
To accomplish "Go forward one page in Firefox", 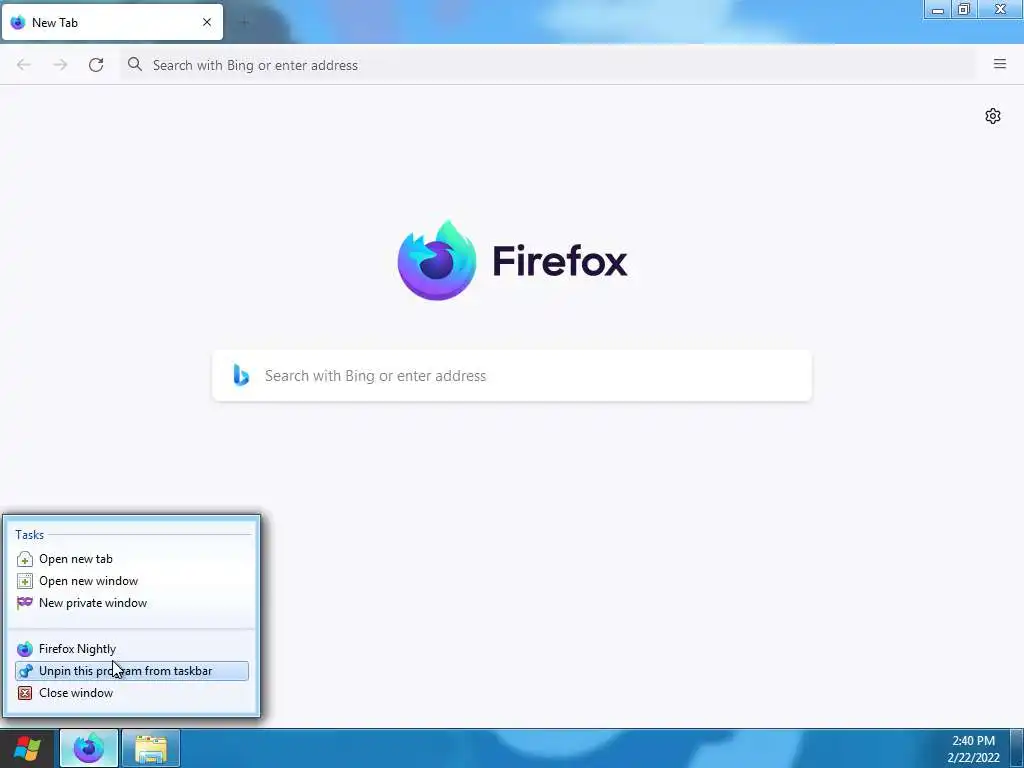I will 60,65.
